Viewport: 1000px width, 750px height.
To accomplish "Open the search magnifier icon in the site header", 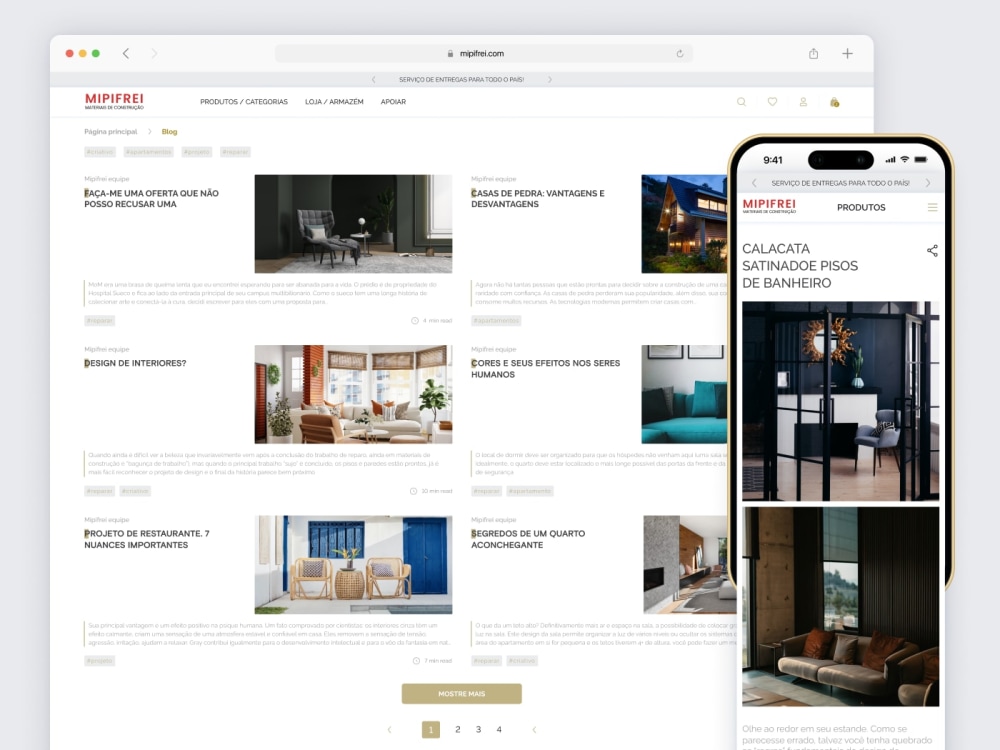I will [x=741, y=102].
